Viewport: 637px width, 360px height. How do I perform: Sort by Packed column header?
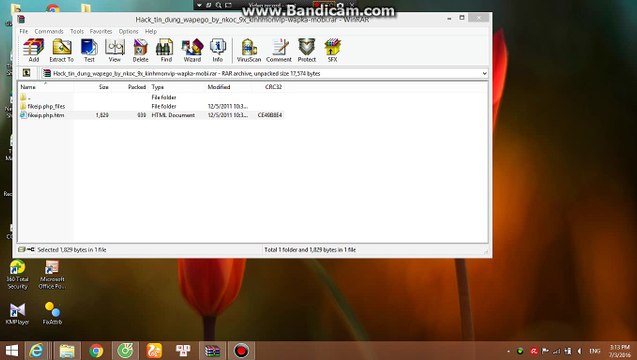(136, 87)
